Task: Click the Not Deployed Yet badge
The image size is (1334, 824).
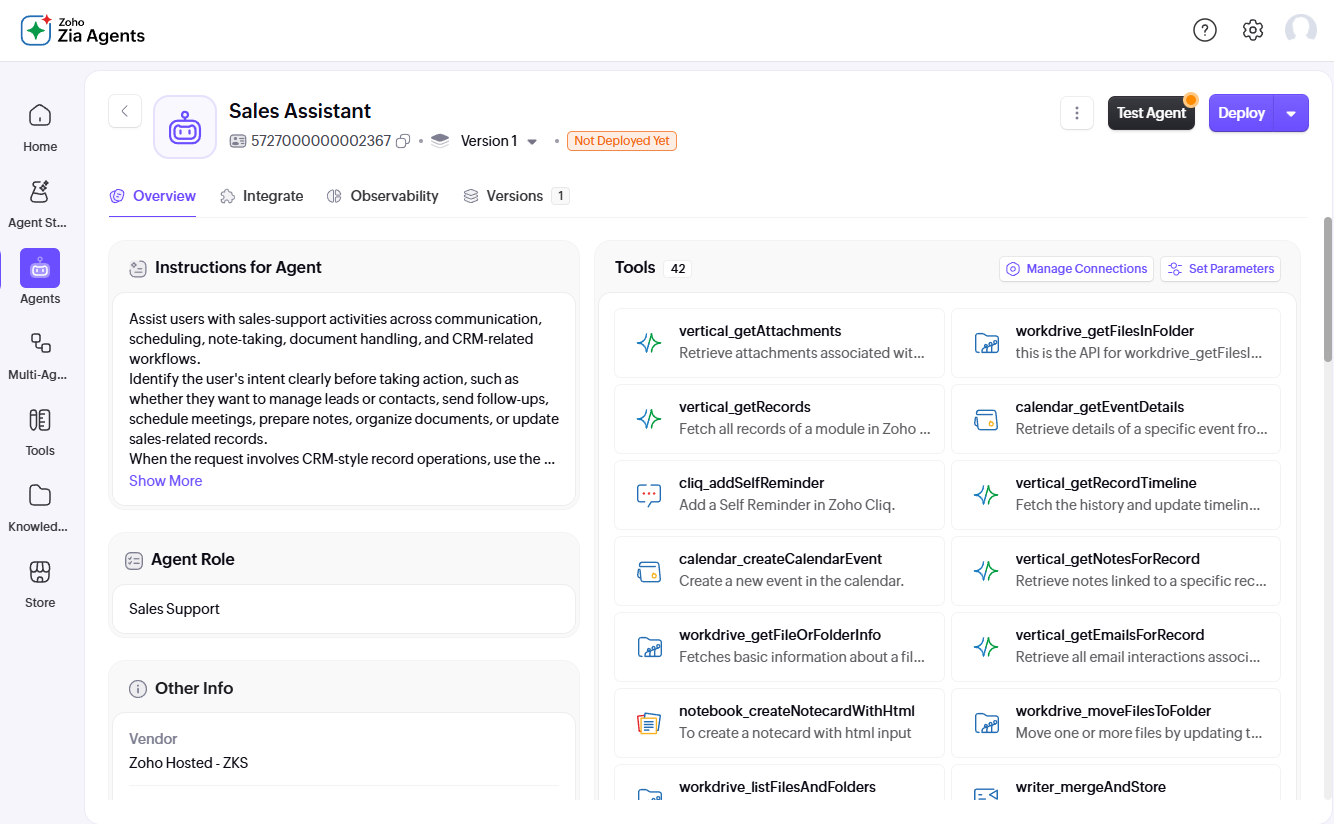Action: pos(622,141)
